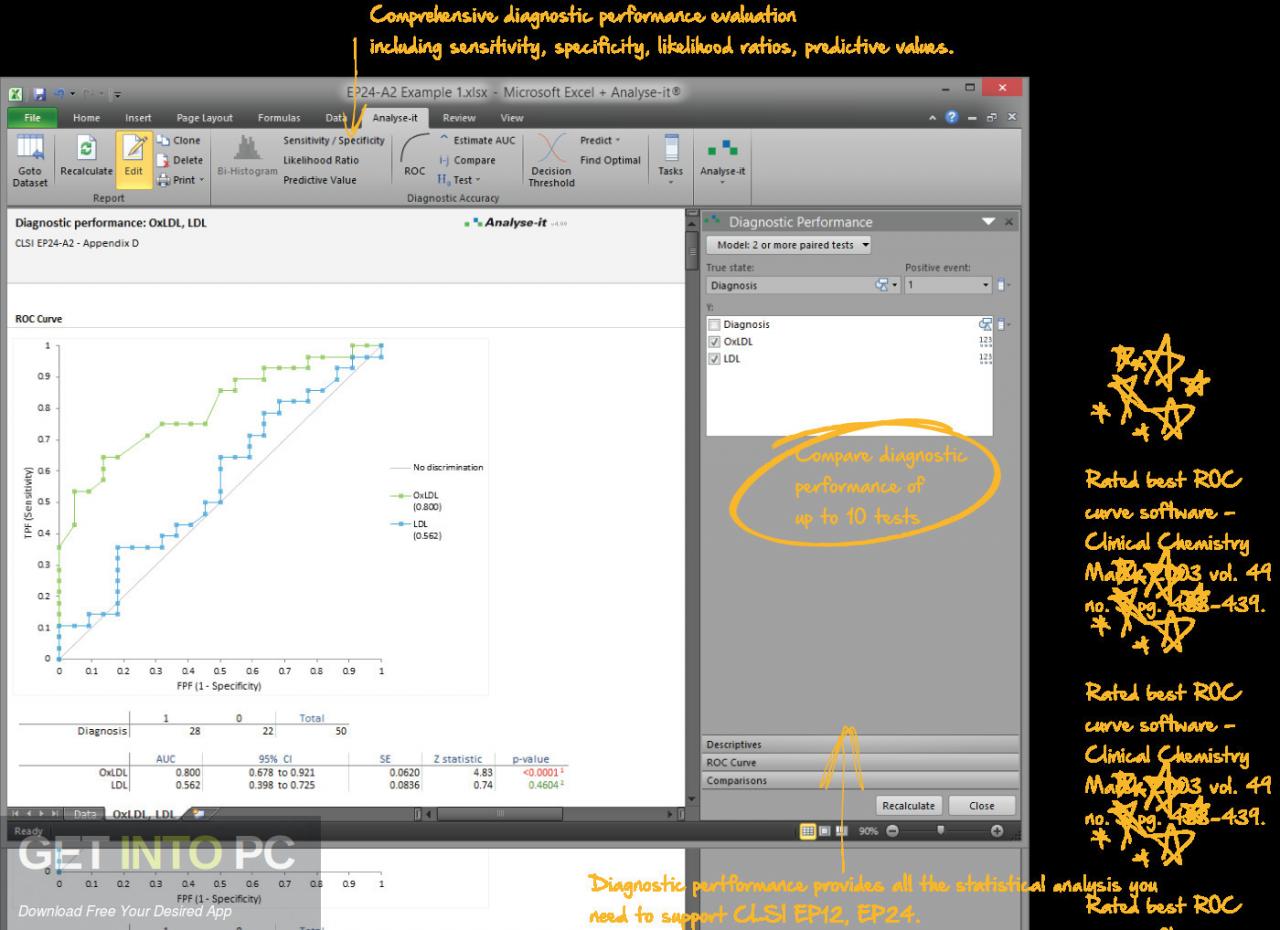Click Find Optimal
Screen dimensions: 1280x930
coord(610,160)
